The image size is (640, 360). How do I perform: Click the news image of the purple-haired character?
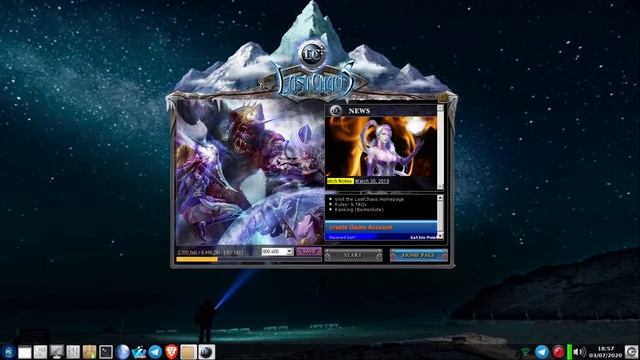[x=381, y=147]
